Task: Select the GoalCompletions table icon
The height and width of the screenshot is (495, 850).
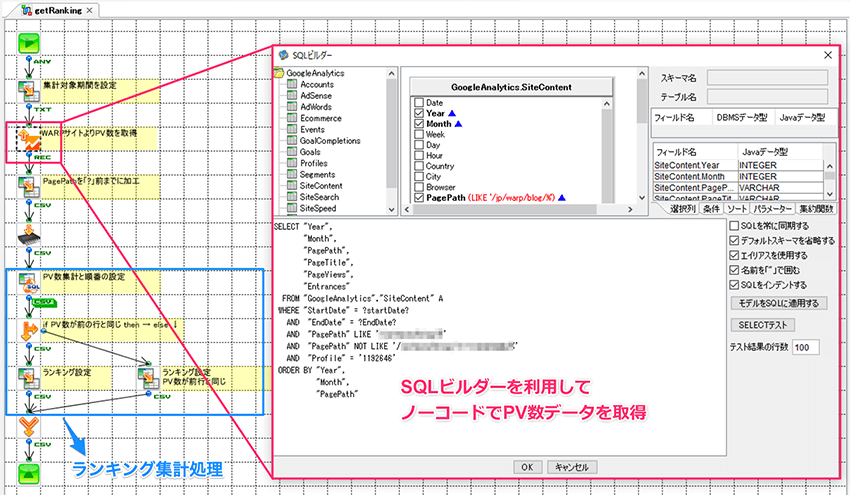Action: [292, 140]
